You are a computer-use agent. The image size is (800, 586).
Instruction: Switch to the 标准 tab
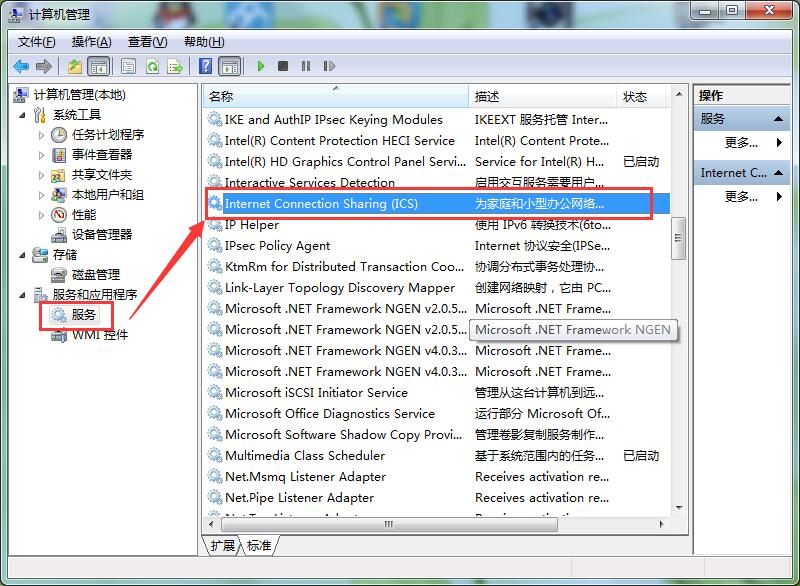[x=259, y=546]
